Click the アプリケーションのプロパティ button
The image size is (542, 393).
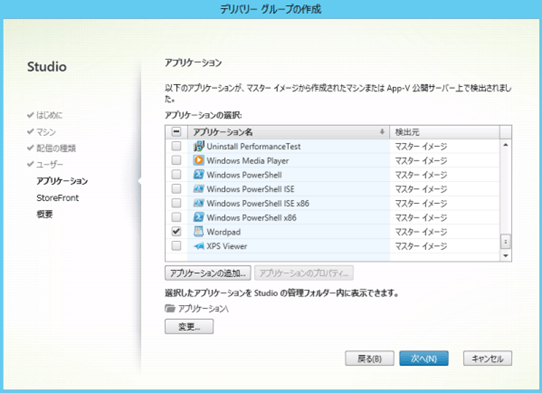coord(304,273)
